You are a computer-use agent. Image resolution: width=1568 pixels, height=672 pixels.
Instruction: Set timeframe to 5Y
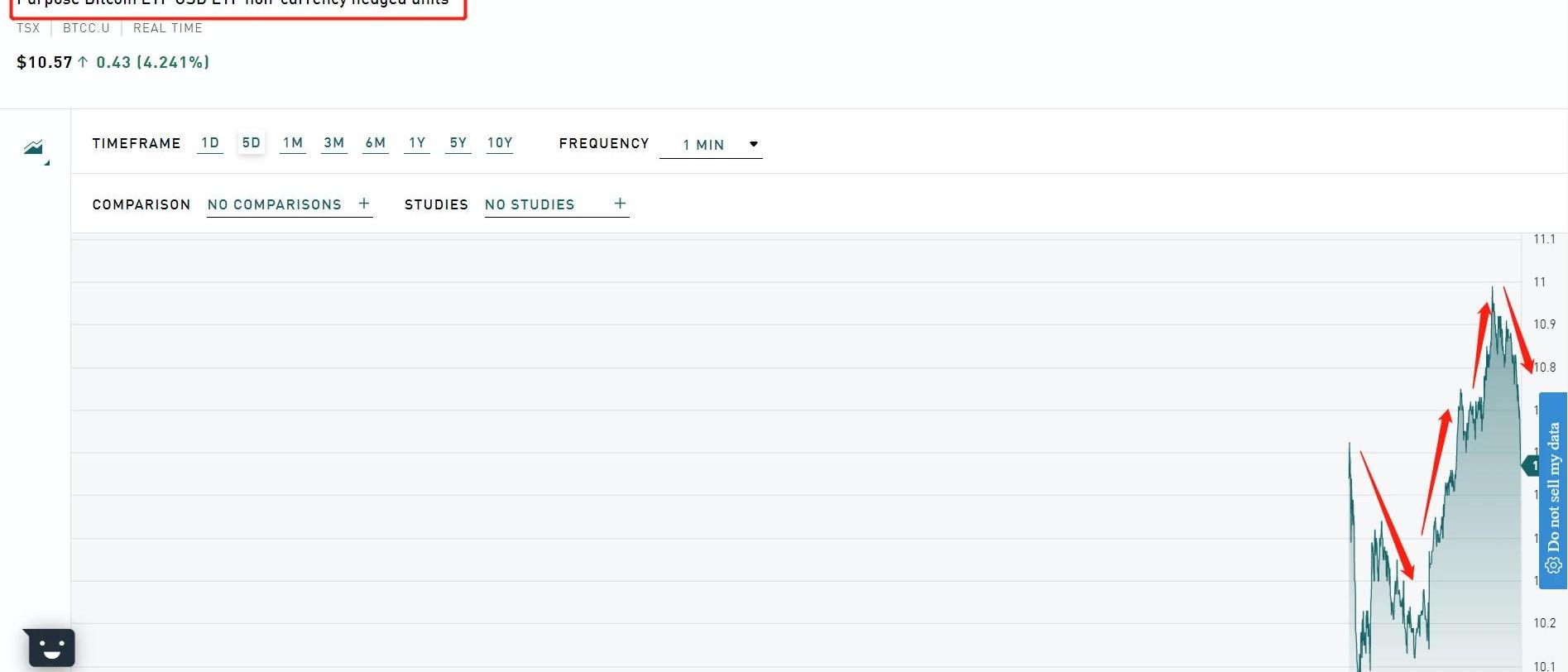point(458,143)
